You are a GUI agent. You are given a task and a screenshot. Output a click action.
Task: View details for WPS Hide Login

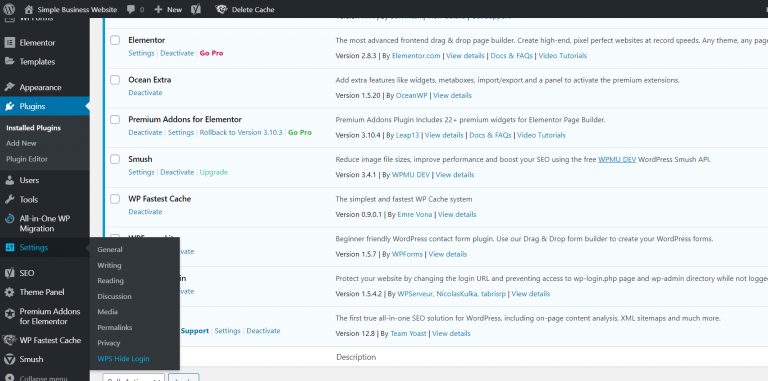(x=530, y=294)
